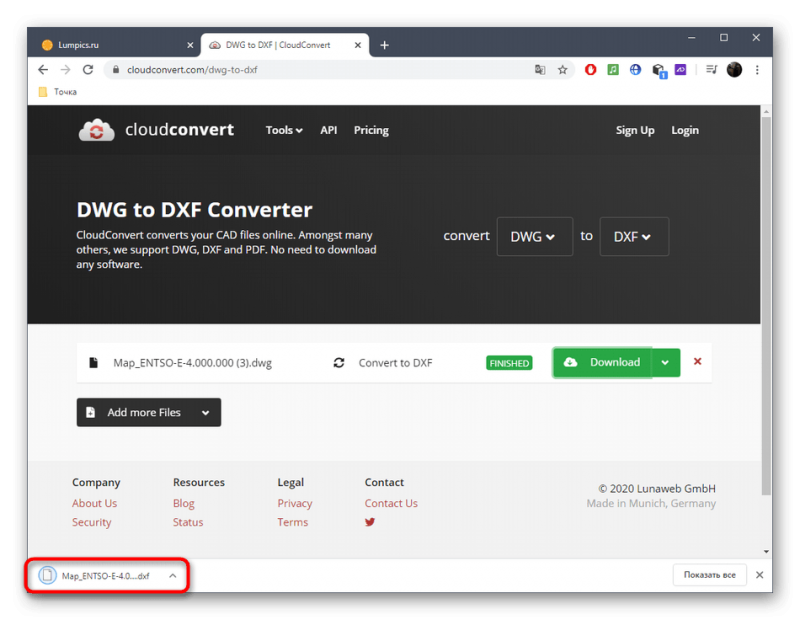Open the media control queue icon

[711, 69]
